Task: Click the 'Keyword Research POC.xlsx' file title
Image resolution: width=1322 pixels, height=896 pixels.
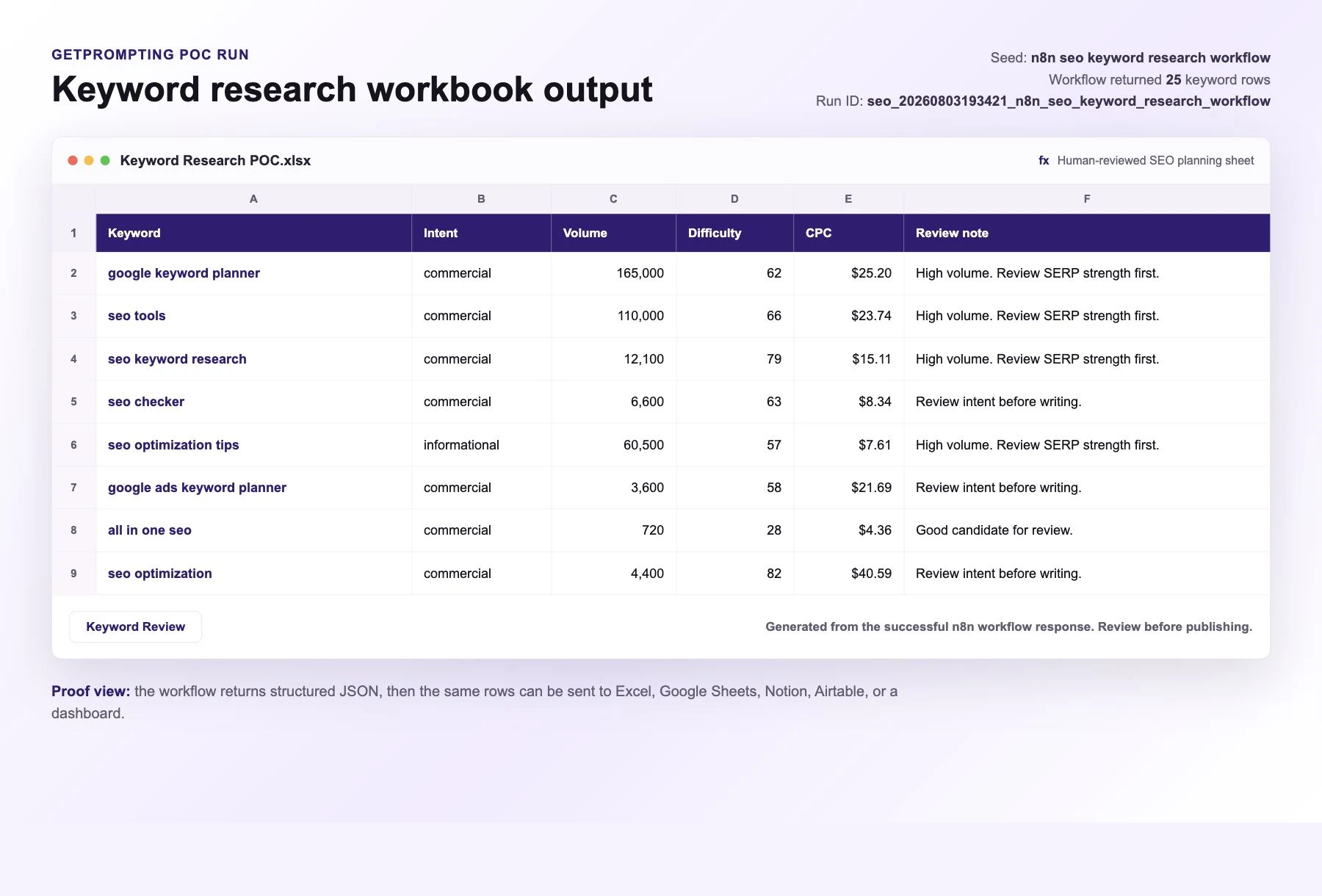Action: 215,160
